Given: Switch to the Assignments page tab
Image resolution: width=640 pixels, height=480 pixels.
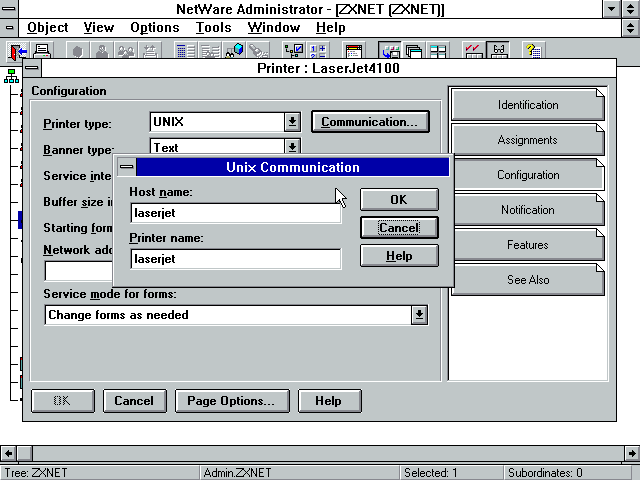Looking at the screenshot, I should click(x=527, y=140).
